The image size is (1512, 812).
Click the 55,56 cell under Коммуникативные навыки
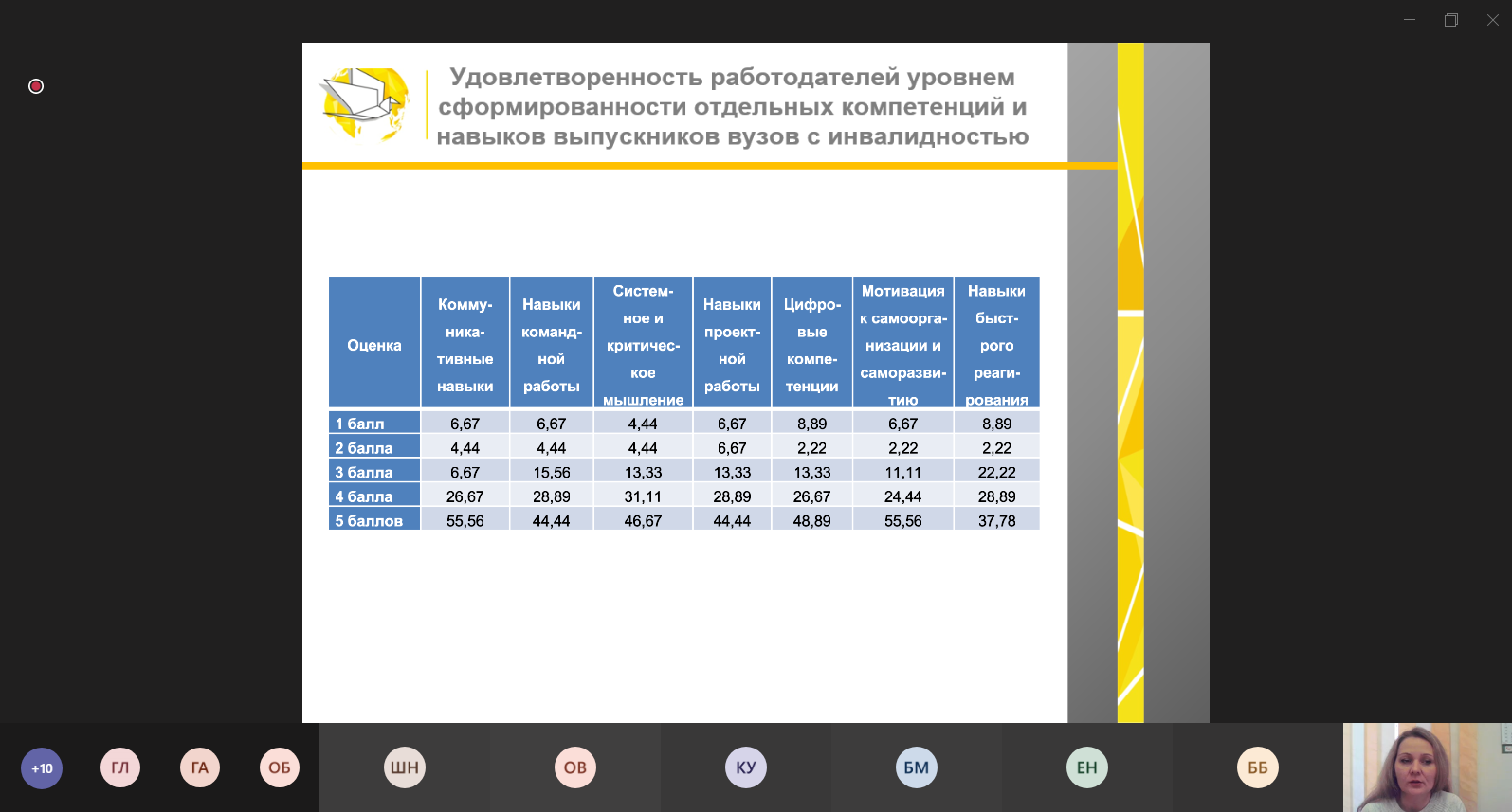pyautogui.click(x=465, y=520)
